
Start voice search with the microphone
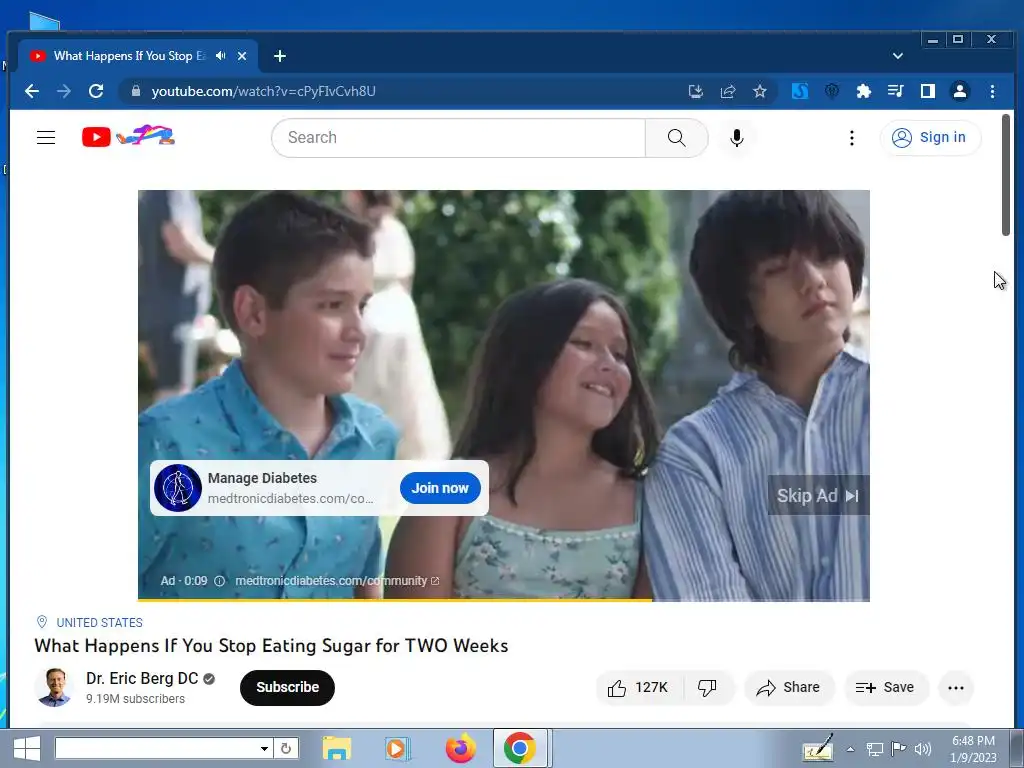(737, 138)
